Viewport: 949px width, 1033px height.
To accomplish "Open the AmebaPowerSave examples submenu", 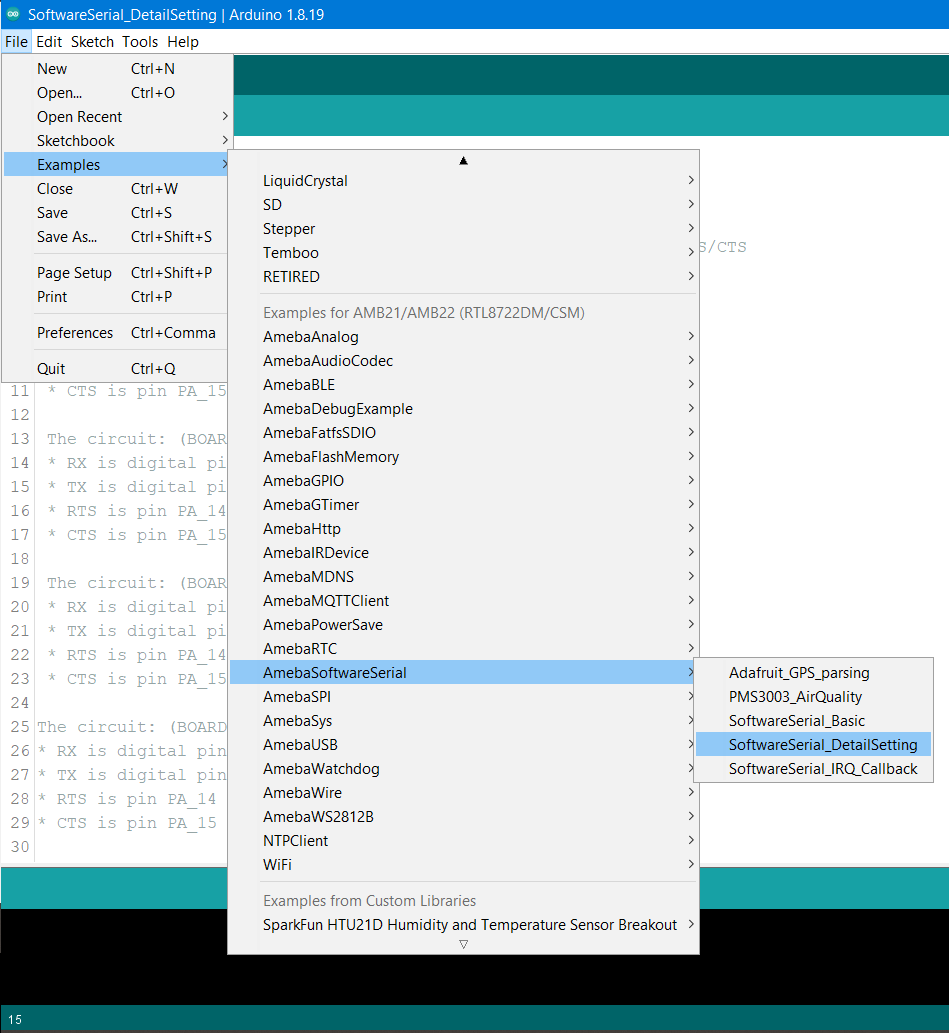I will 463,625.
